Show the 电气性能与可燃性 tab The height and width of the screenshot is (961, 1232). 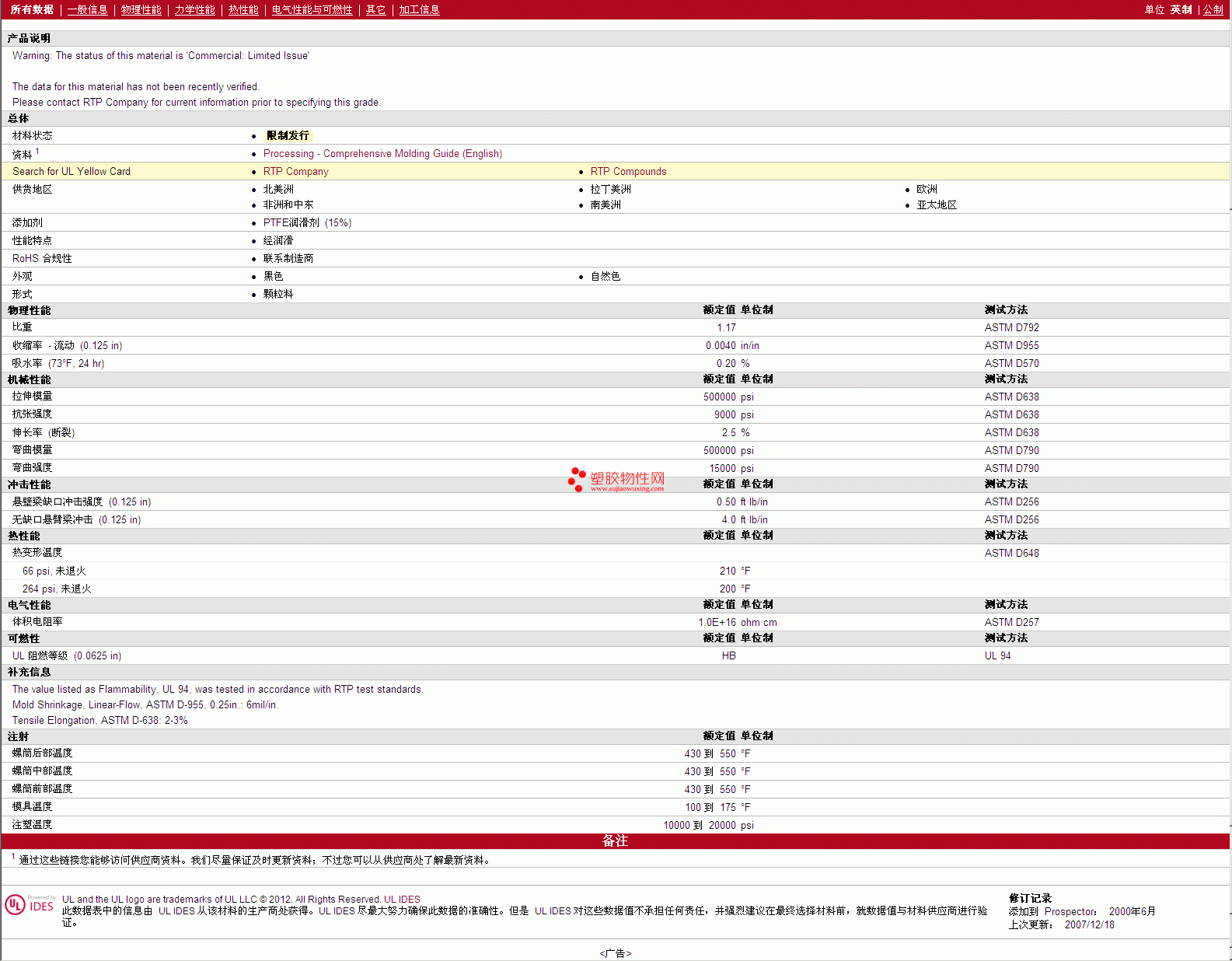pyautogui.click(x=312, y=10)
